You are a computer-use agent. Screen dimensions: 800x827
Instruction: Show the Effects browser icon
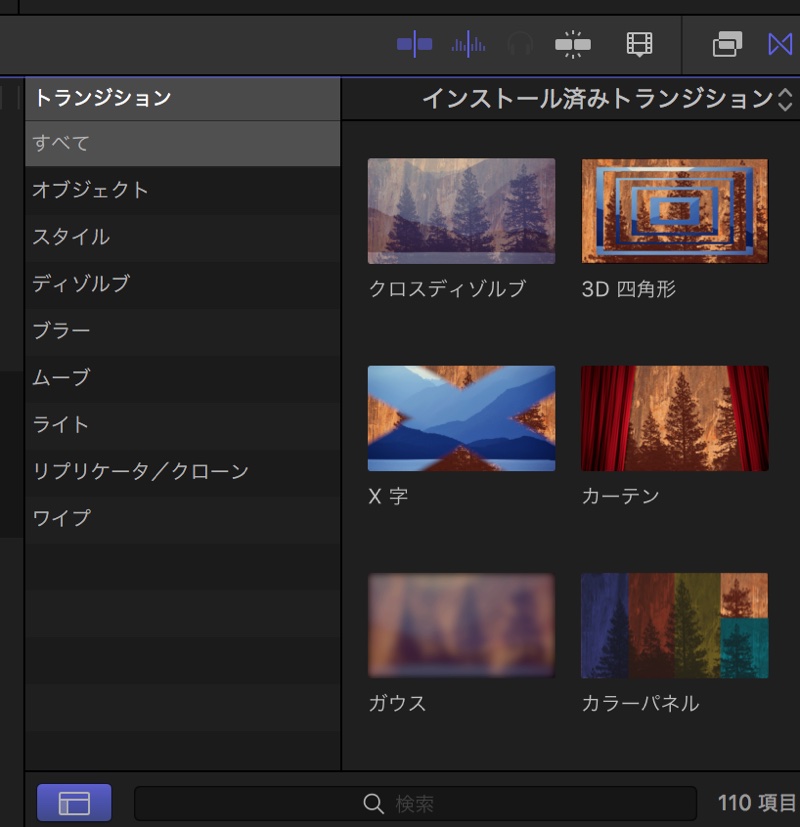(727, 45)
